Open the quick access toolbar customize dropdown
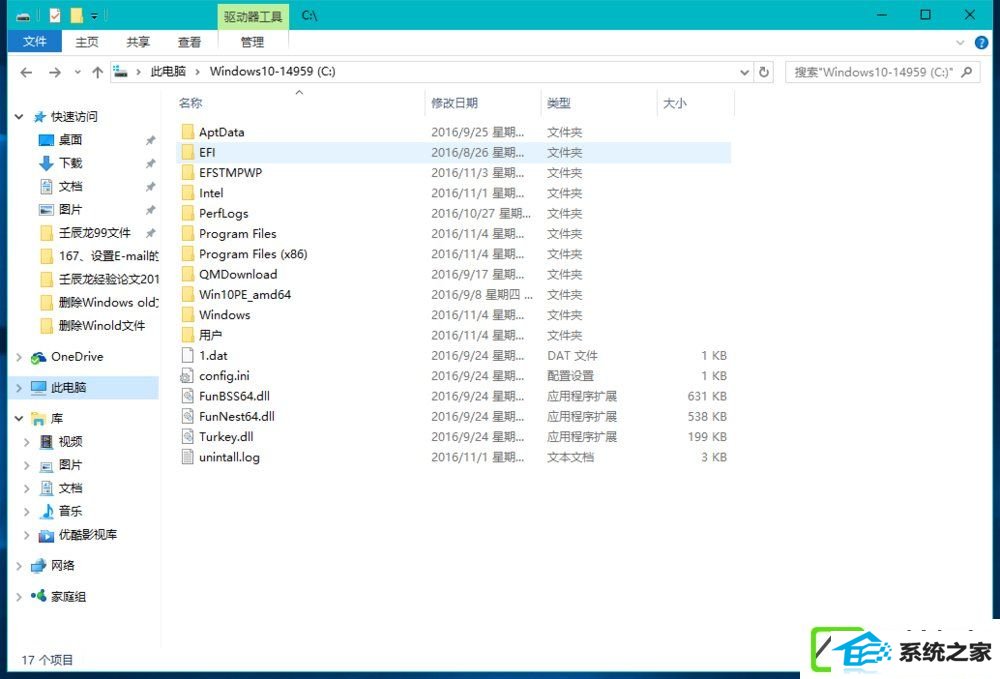This screenshot has height=679, width=1000. coord(94,15)
